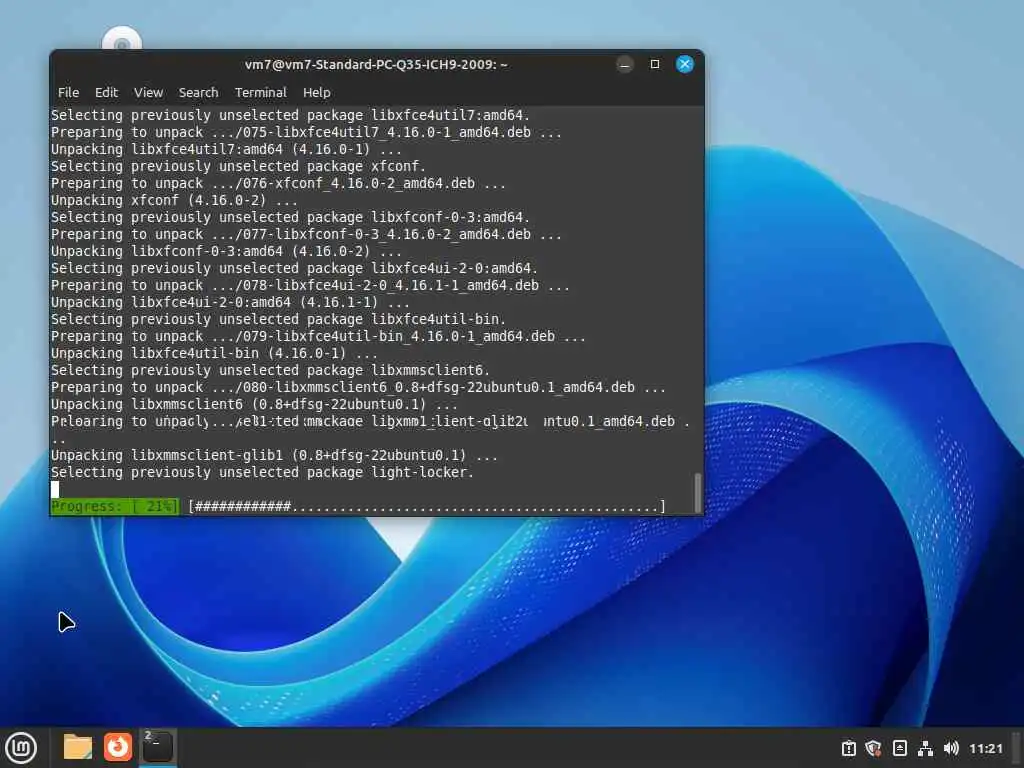Maximize the terminal window

(655, 64)
